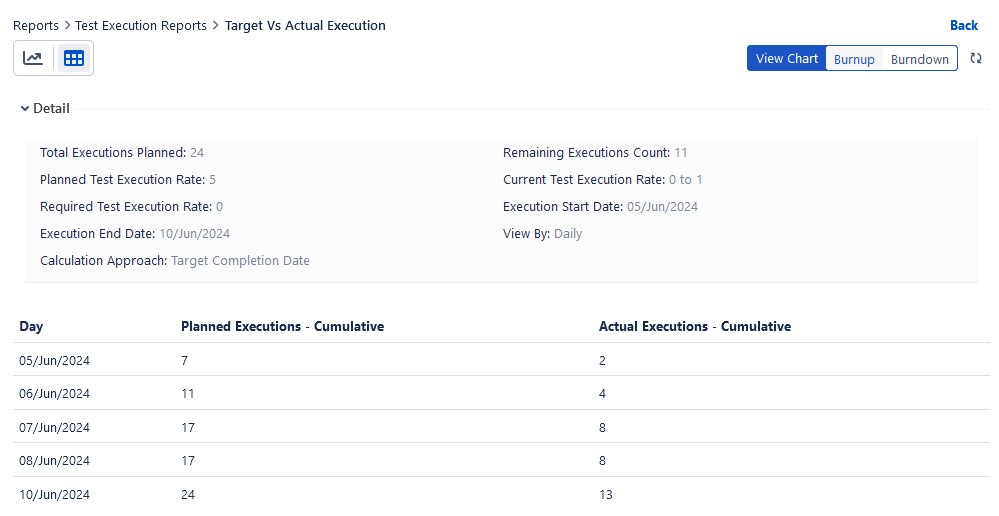Click Execution End Date 10/Jun/2024 value
This screenshot has width=999, height=516.
(x=194, y=234)
